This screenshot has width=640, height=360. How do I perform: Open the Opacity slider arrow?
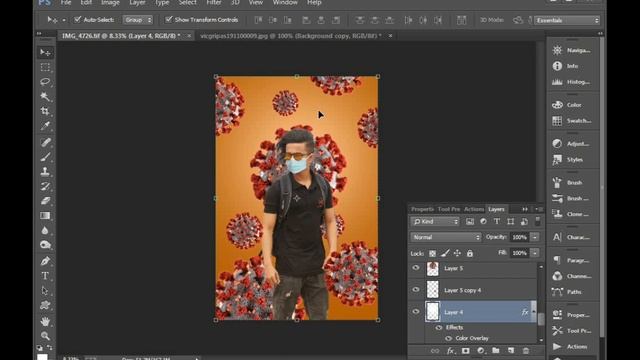[x=535, y=237]
